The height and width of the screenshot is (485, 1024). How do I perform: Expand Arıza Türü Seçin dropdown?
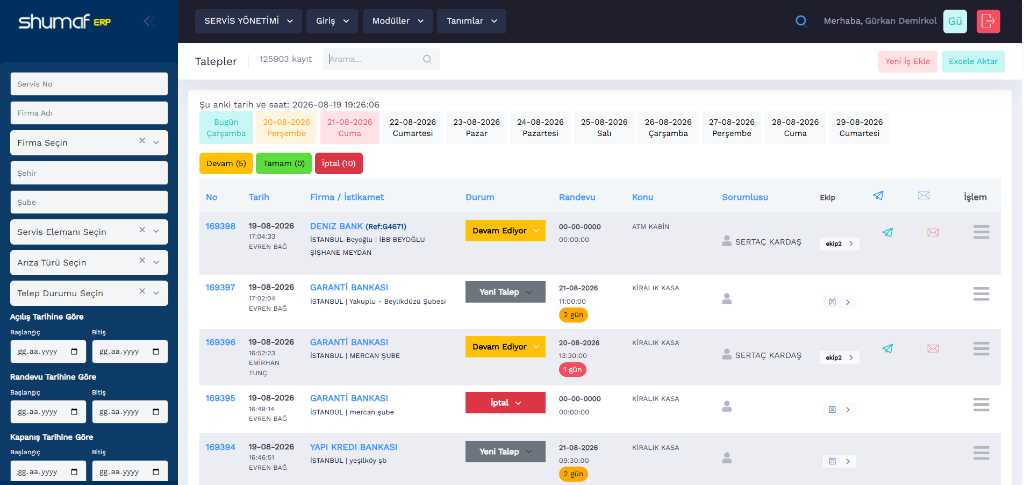(x=156, y=262)
